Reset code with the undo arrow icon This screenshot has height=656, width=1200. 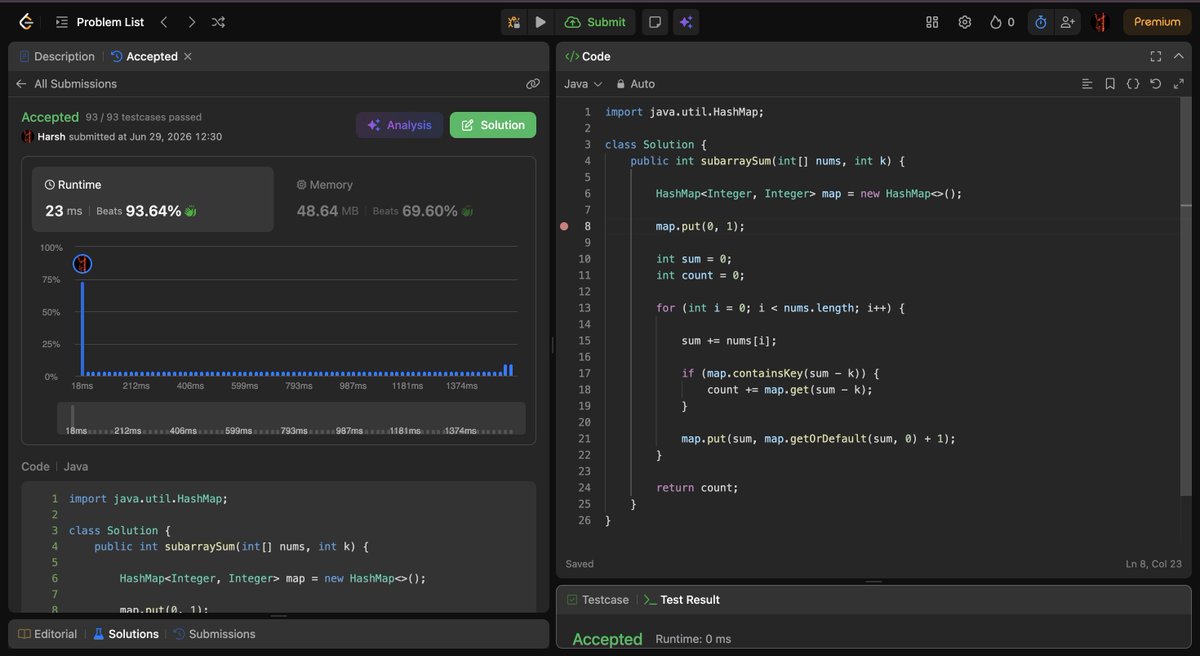1156,84
